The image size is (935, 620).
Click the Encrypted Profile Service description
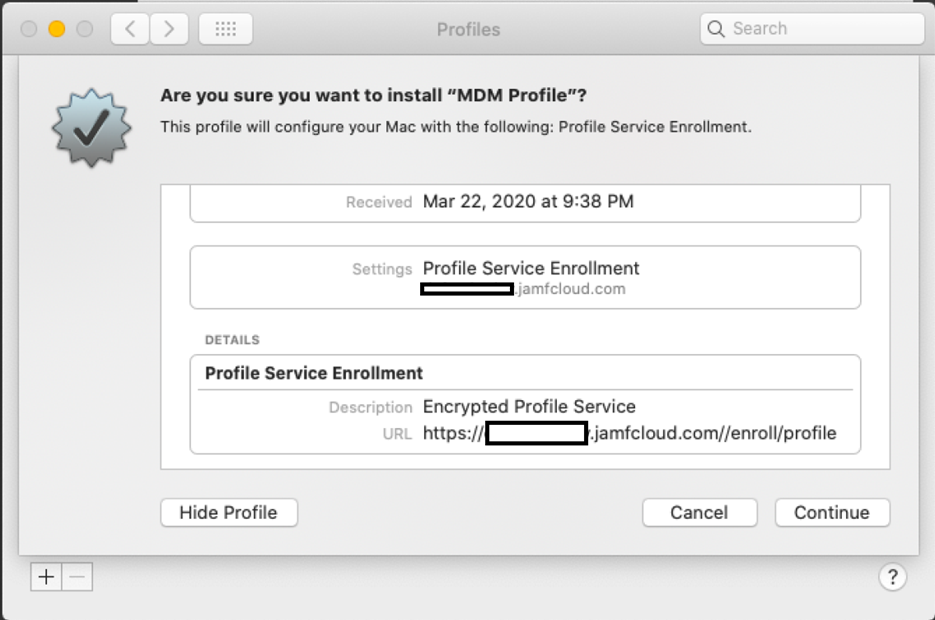point(529,407)
